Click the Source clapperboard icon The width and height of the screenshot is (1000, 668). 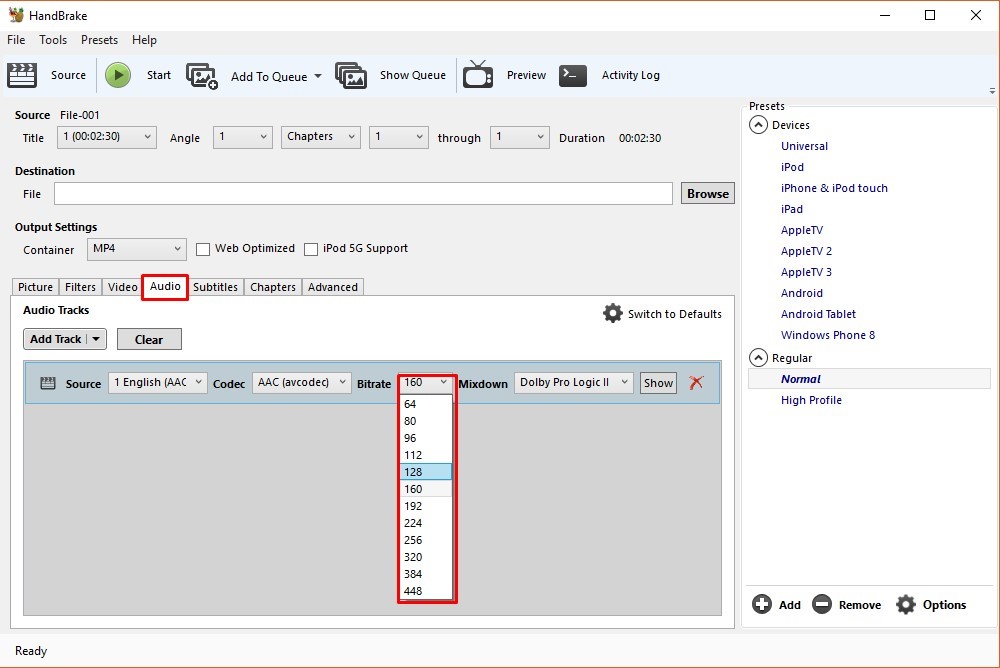(x=21, y=75)
